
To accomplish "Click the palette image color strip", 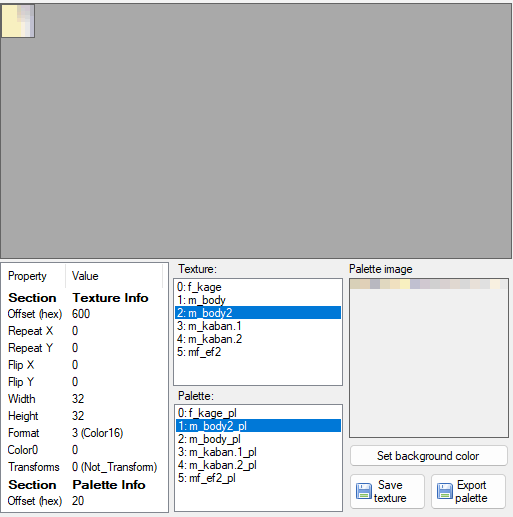I will pos(428,284).
